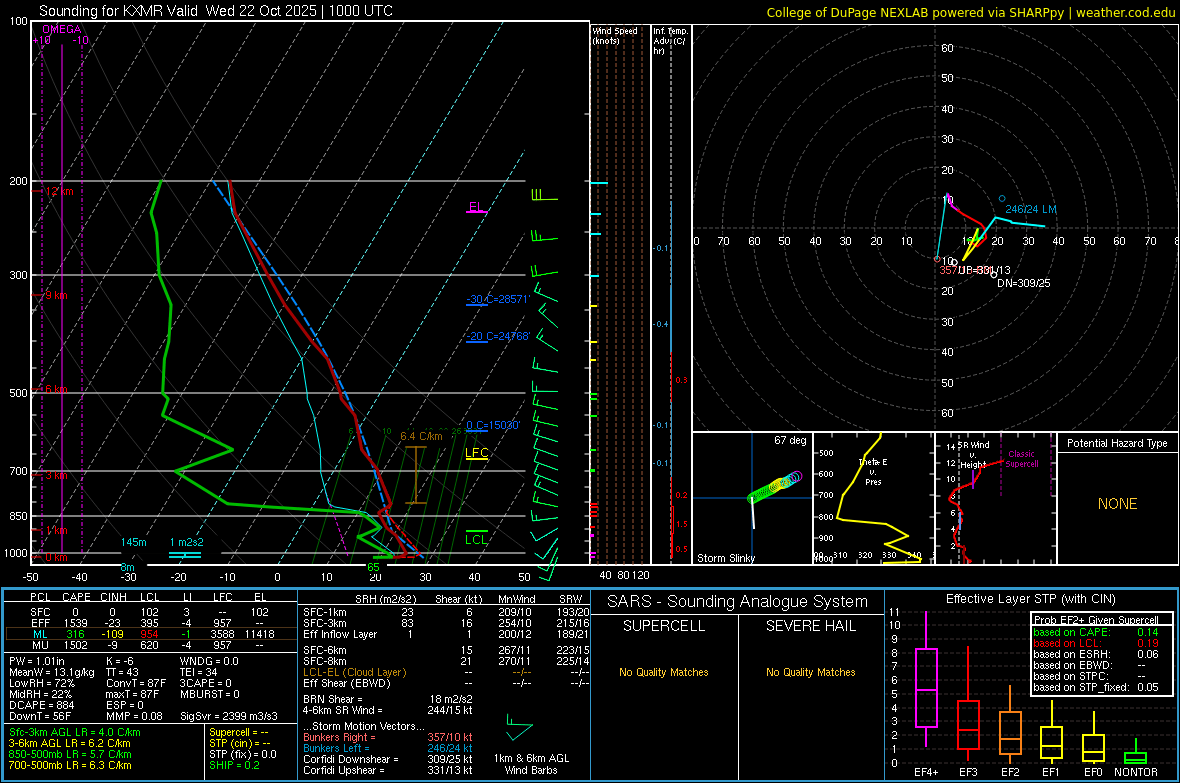This screenshot has height=783, width=1180.
Task: Click the 6.4 C/km lapse rate annotation
Action: point(421,436)
